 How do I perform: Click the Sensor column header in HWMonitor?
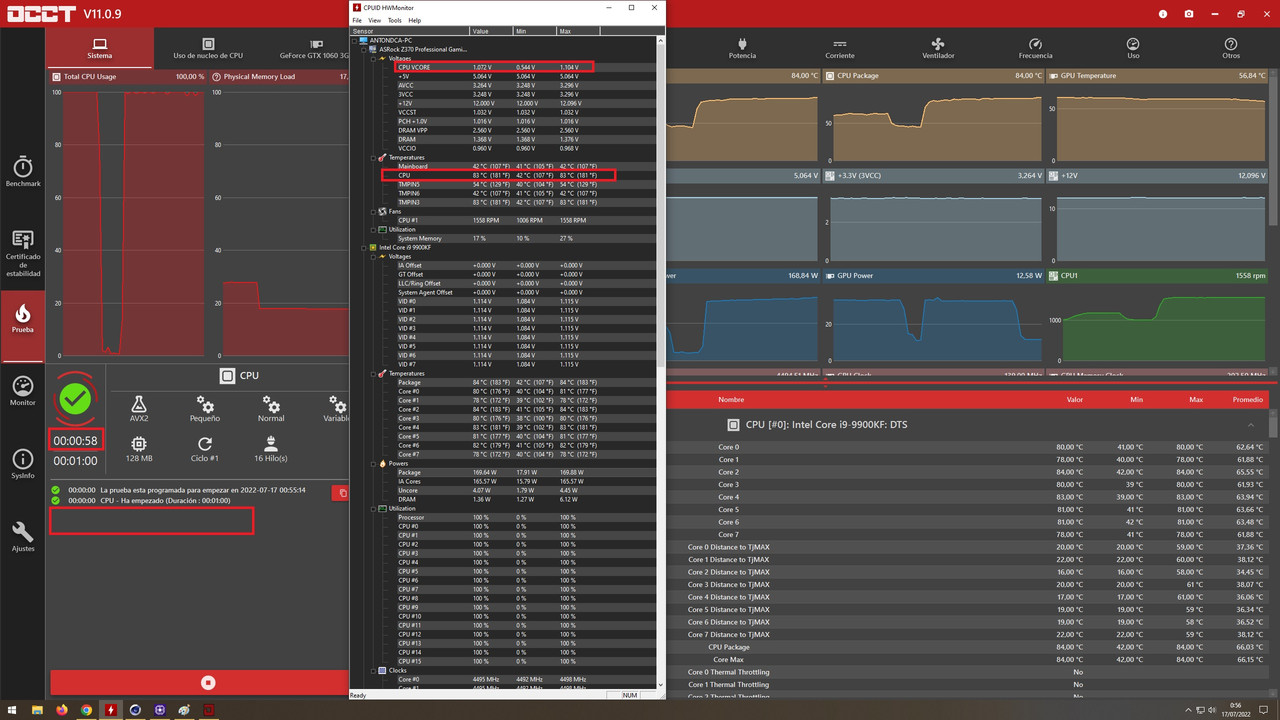pyautogui.click(x=409, y=31)
